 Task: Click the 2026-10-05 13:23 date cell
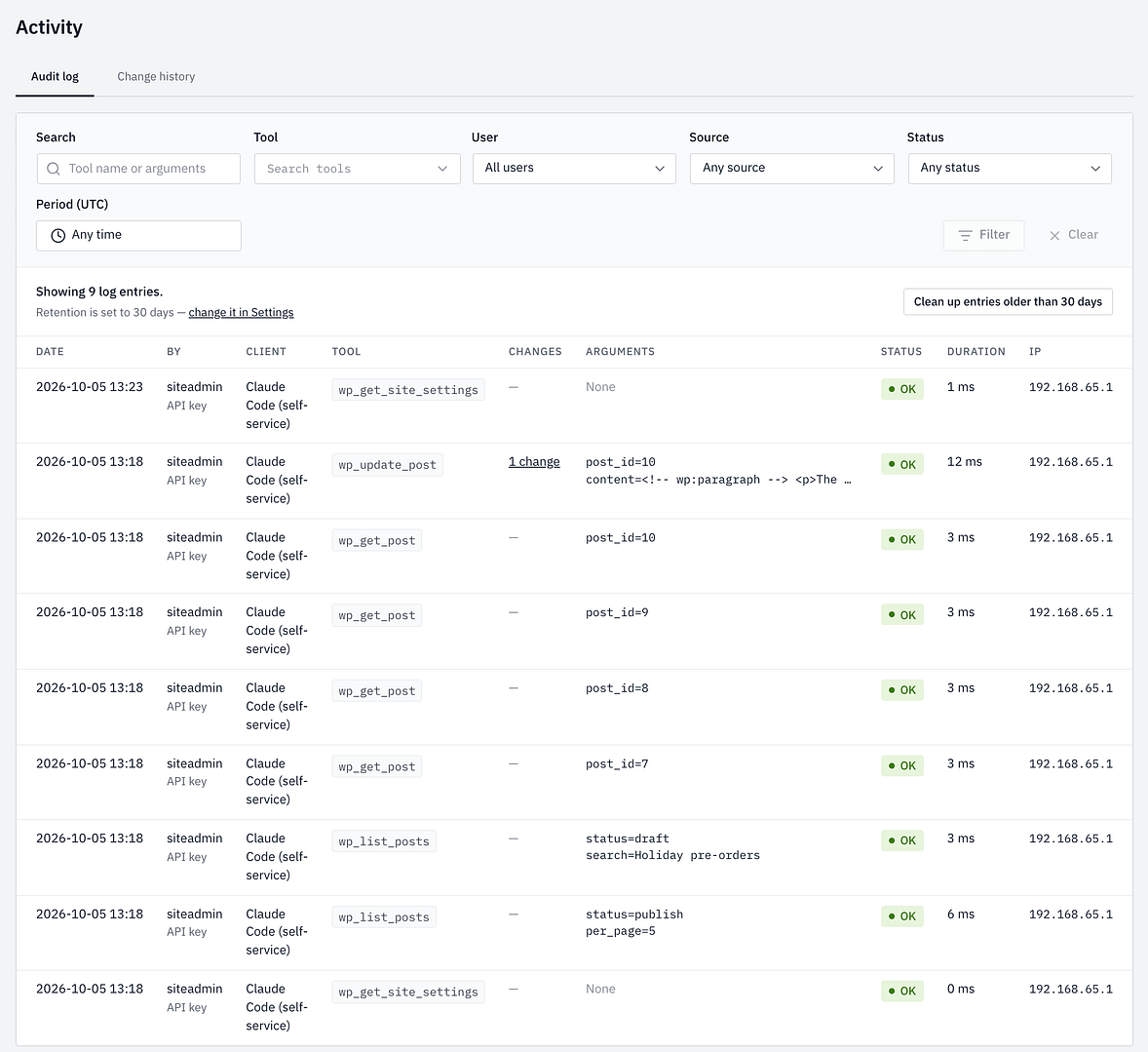coord(90,387)
